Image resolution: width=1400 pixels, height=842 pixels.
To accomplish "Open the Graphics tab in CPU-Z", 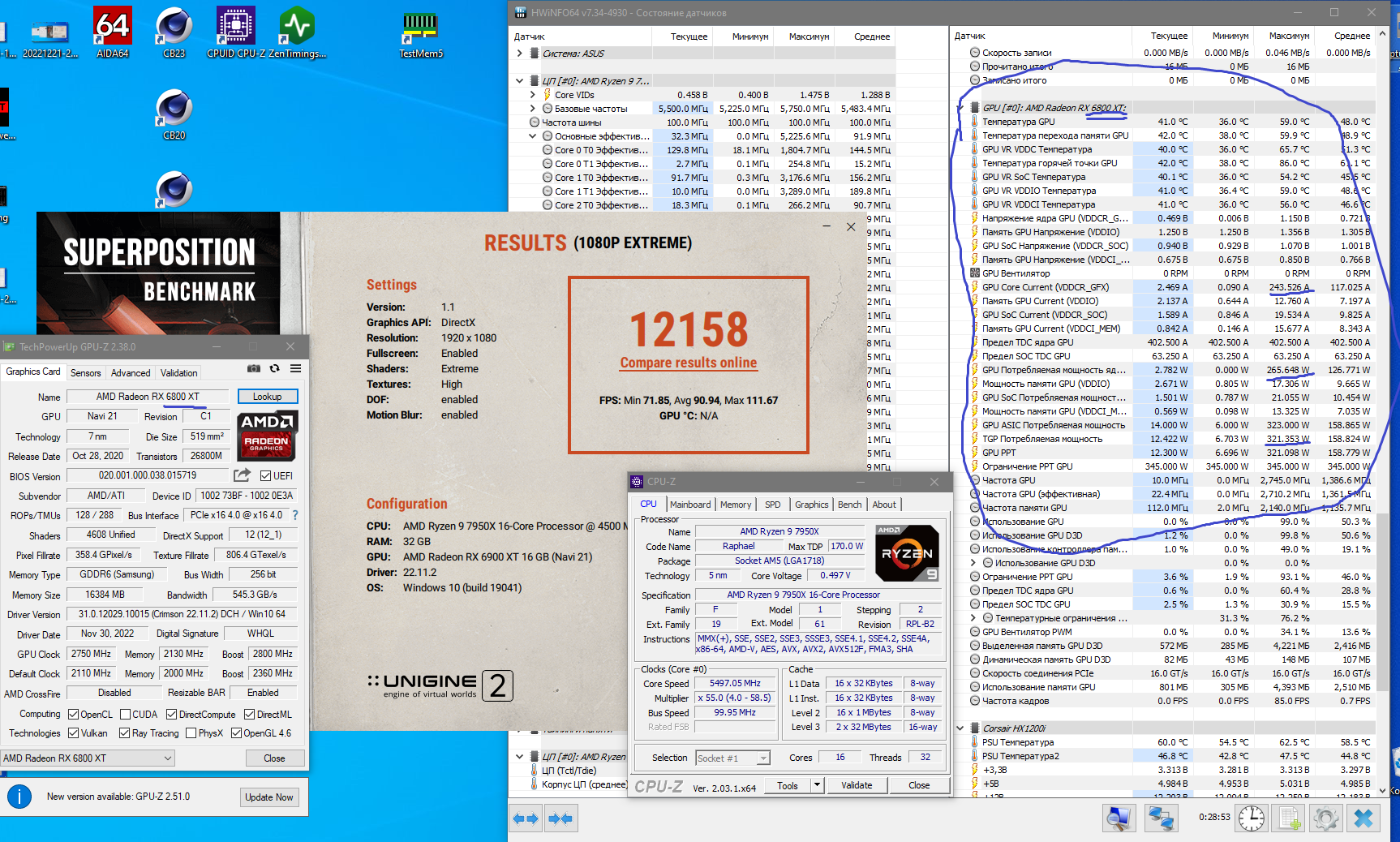I will tap(812, 505).
